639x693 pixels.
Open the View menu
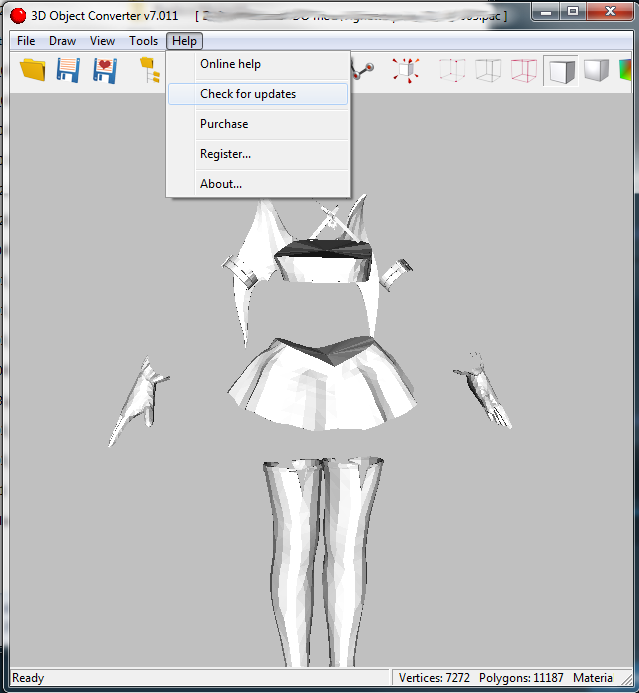pyautogui.click(x=102, y=41)
